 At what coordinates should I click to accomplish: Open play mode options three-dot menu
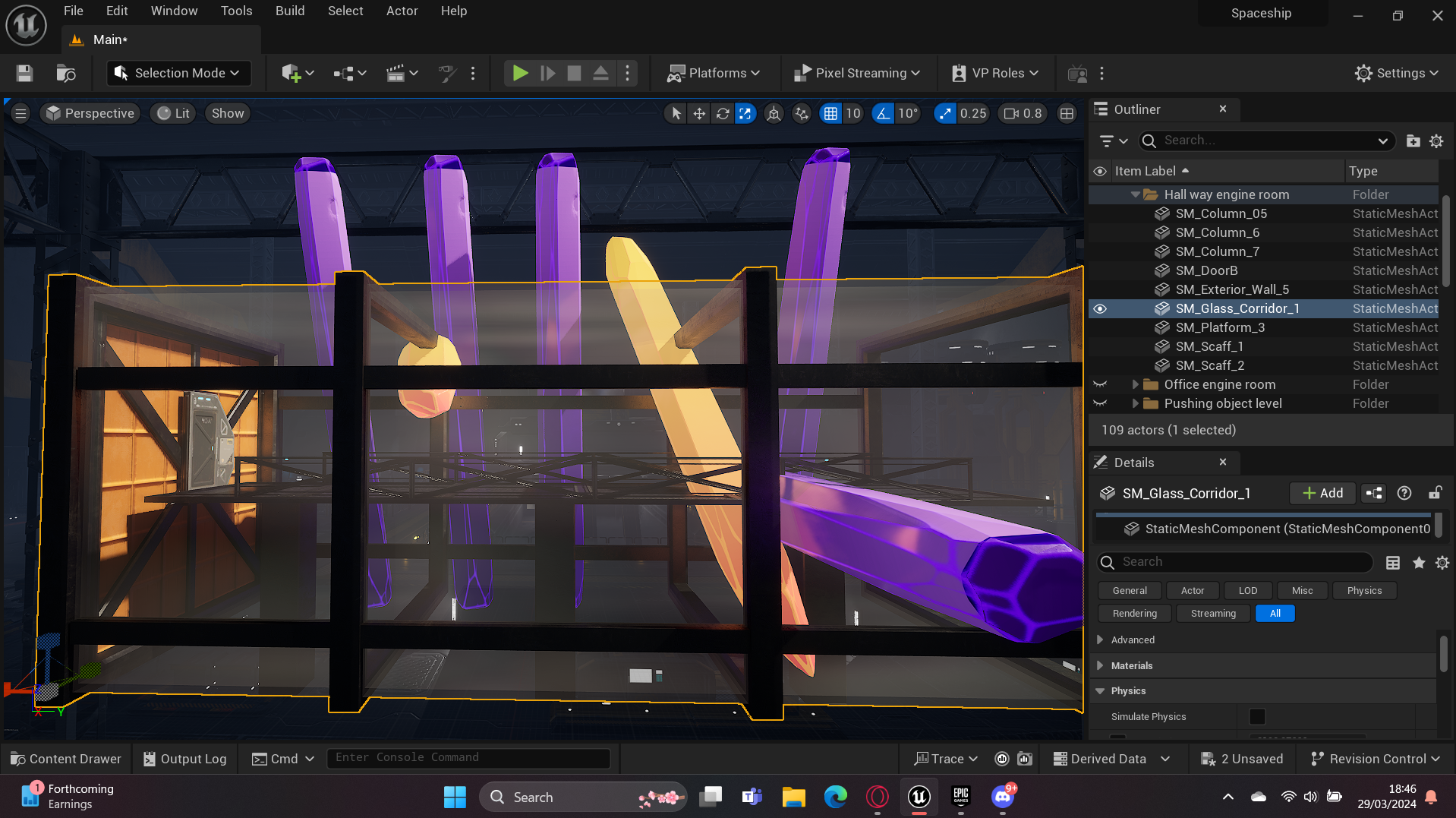(627, 73)
